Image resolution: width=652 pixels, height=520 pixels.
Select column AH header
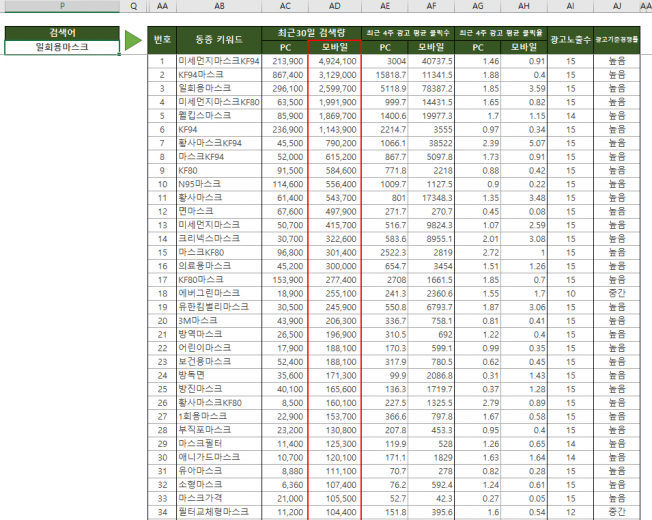click(524, 6)
